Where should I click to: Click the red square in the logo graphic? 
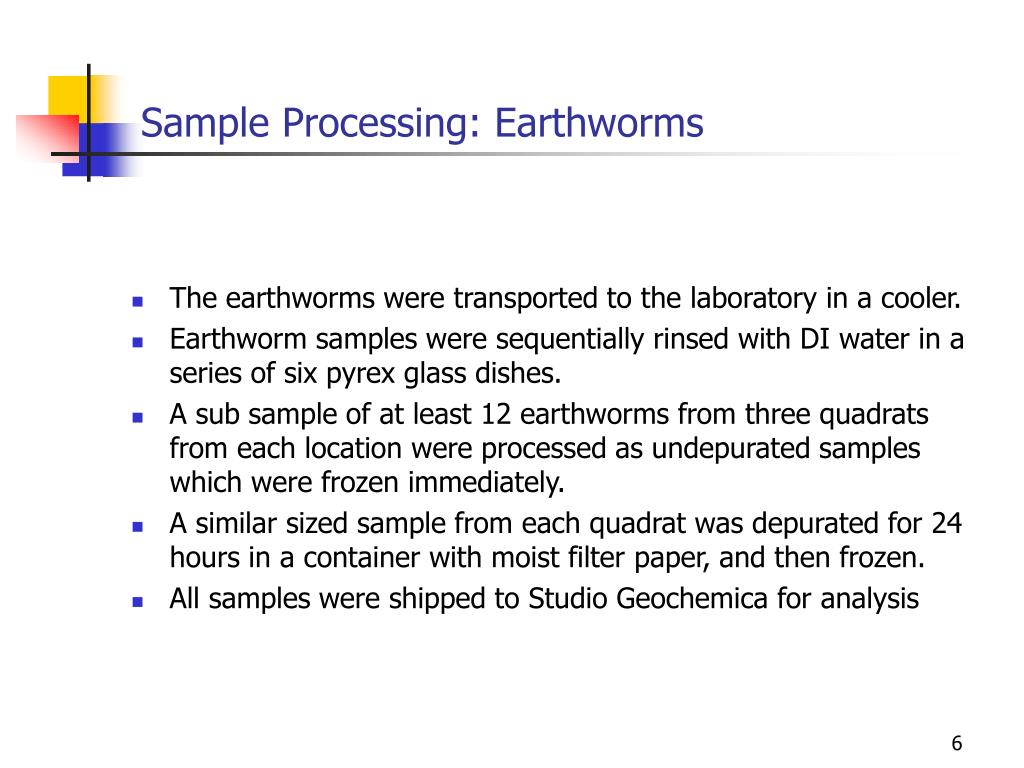coord(47,138)
